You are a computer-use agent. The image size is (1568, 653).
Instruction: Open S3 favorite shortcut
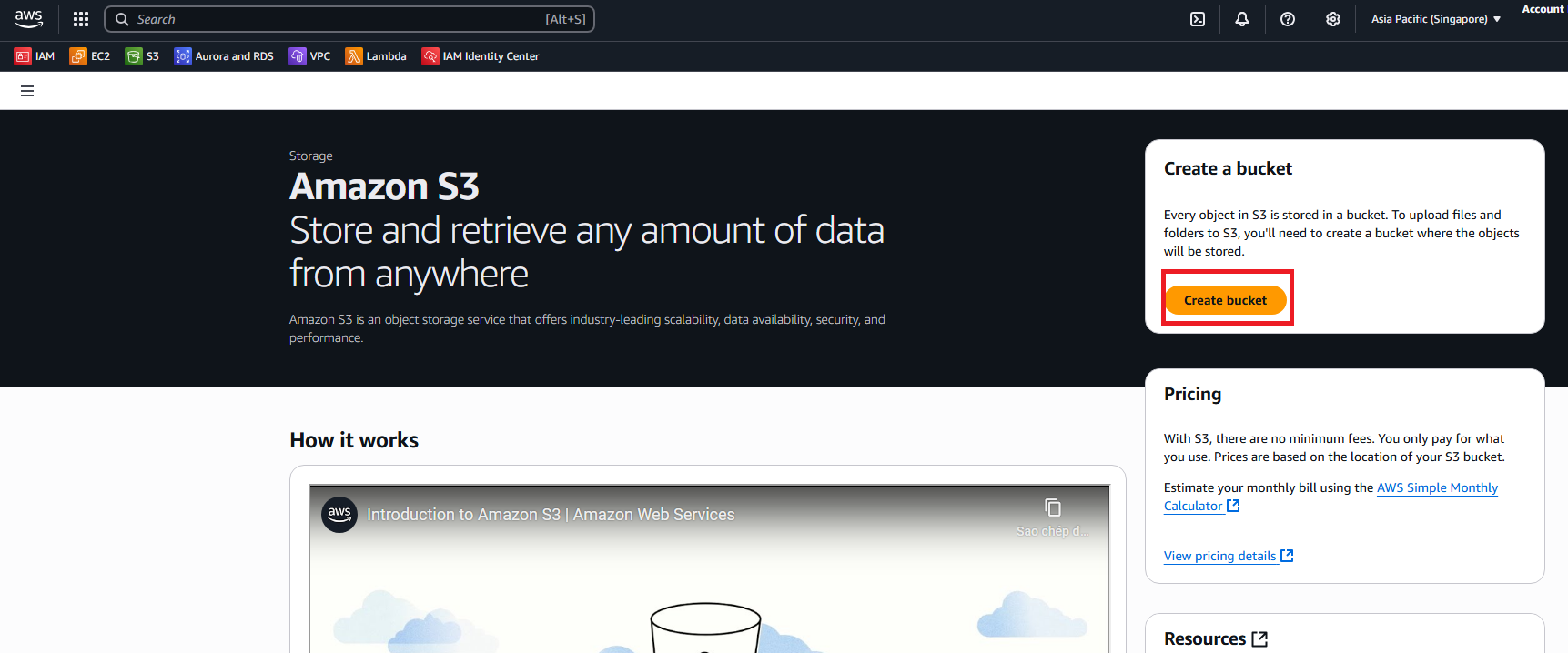coord(143,56)
